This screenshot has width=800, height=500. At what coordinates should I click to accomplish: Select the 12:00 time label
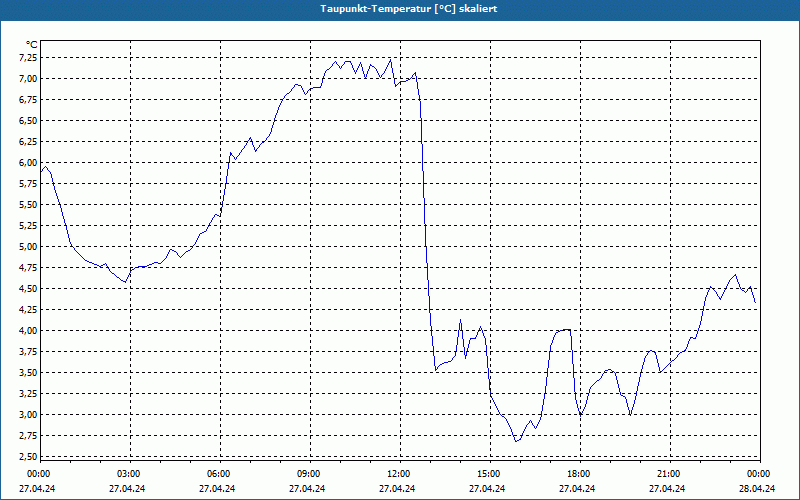point(400,474)
